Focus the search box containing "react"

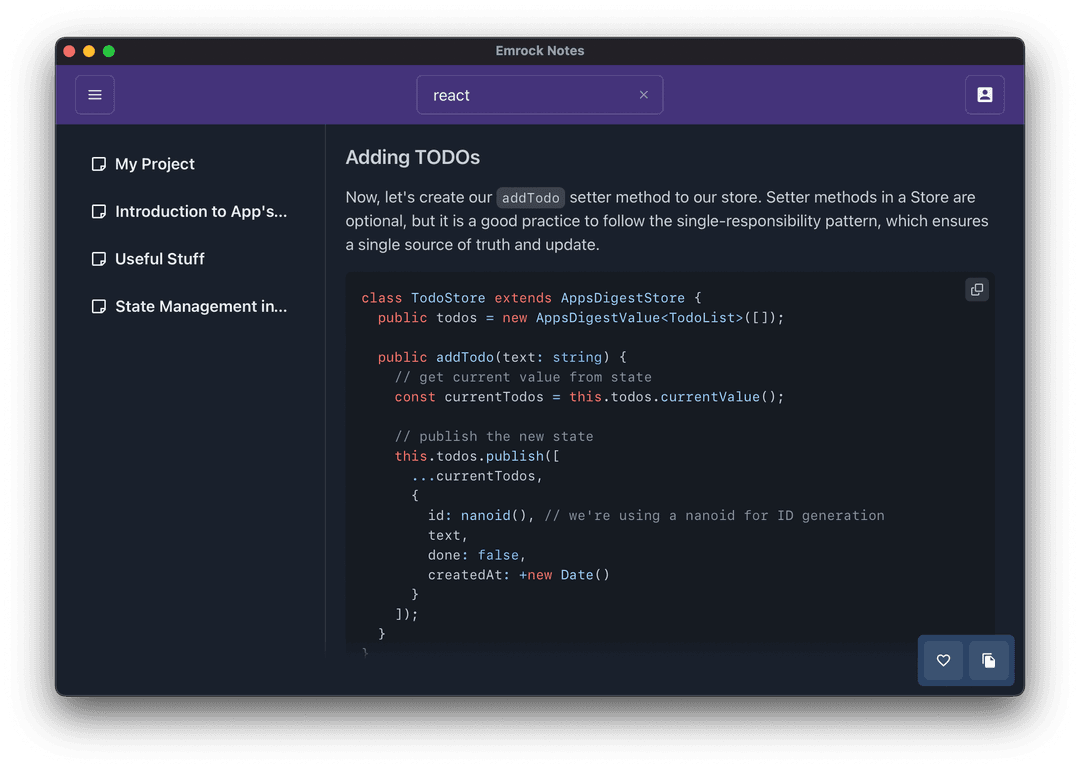click(530, 95)
